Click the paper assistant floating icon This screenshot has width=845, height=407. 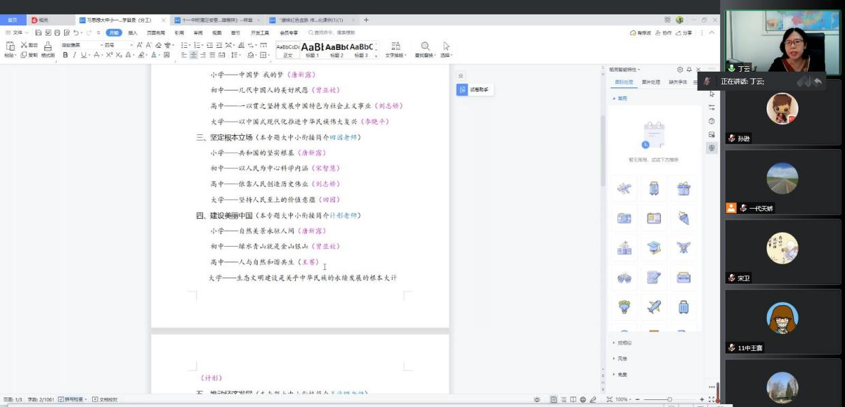pos(462,89)
